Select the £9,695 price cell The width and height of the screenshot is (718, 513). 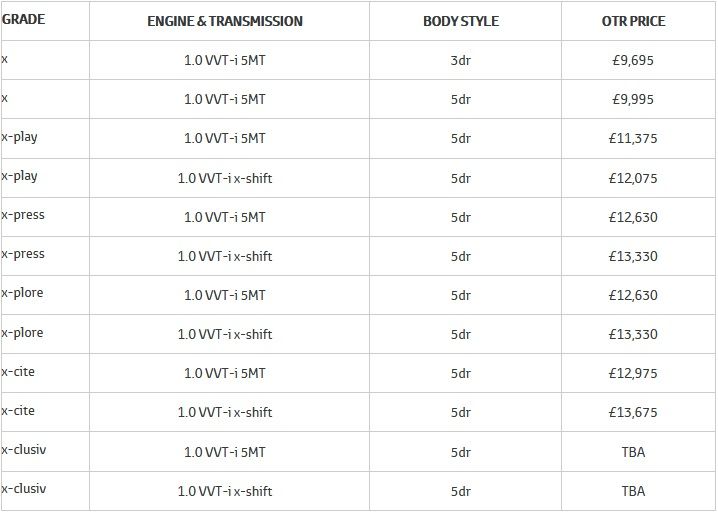tap(632, 60)
